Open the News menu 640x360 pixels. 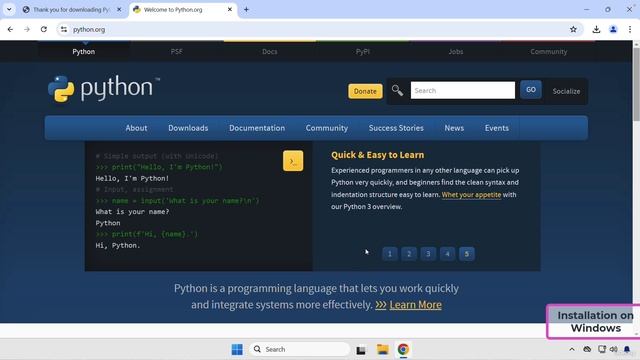(x=454, y=128)
